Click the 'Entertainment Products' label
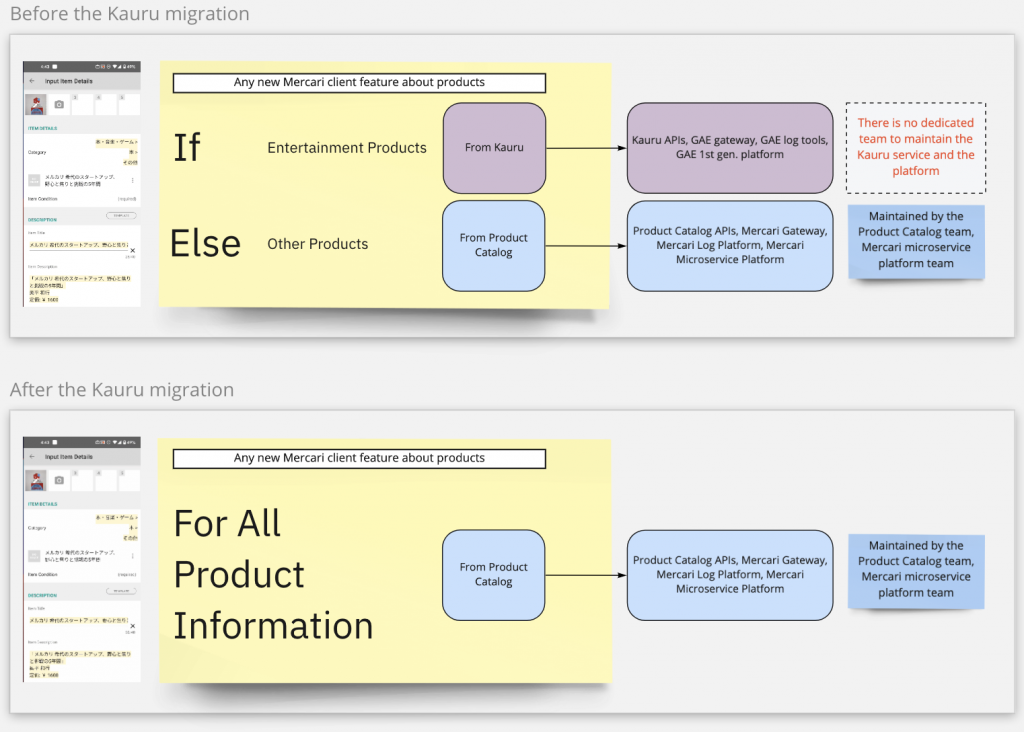1024x732 pixels. (x=347, y=148)
